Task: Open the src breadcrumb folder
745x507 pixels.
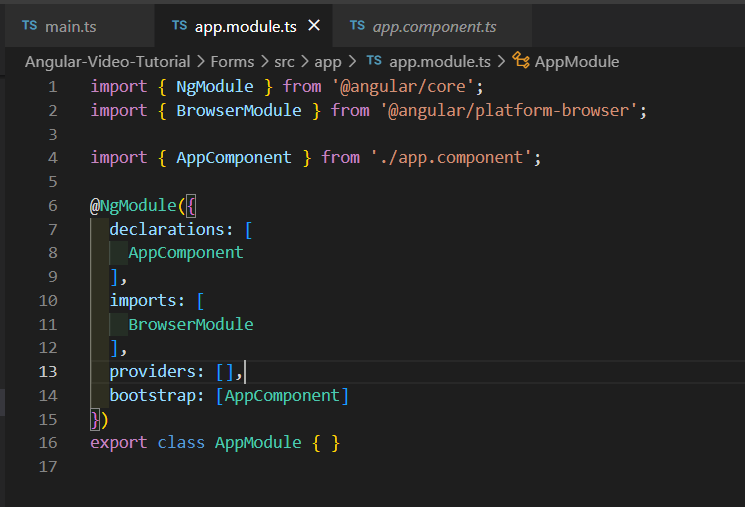Action: point(284,62)
